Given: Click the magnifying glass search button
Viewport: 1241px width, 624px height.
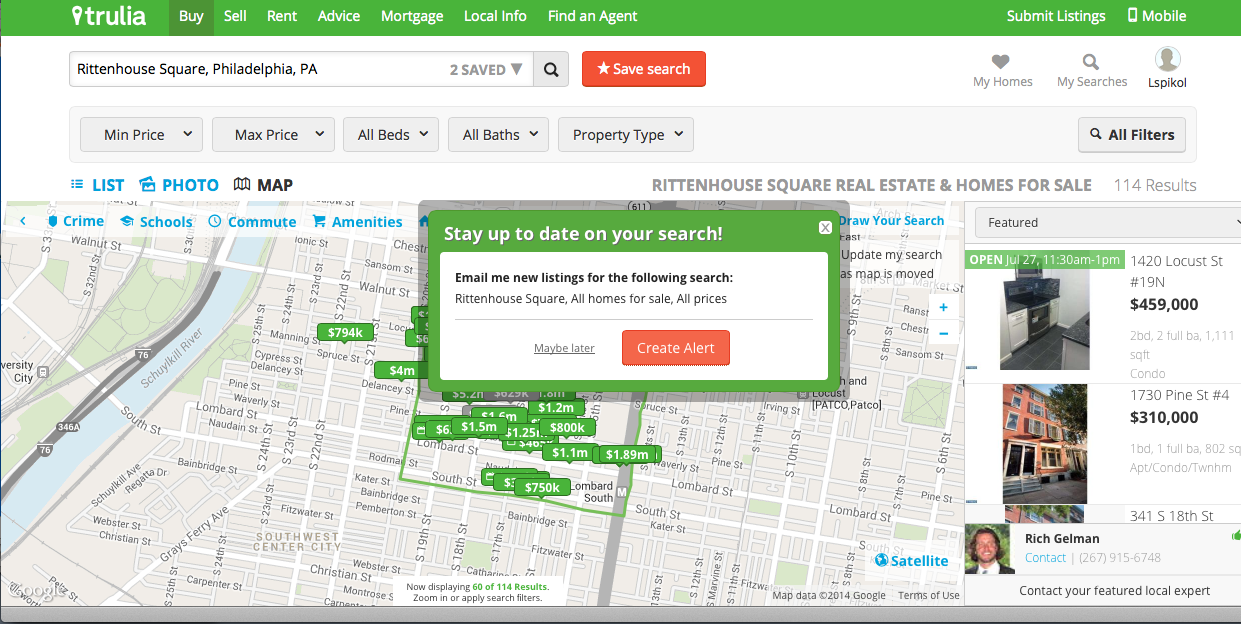Looking at the screenshot, I should (551, 69).
